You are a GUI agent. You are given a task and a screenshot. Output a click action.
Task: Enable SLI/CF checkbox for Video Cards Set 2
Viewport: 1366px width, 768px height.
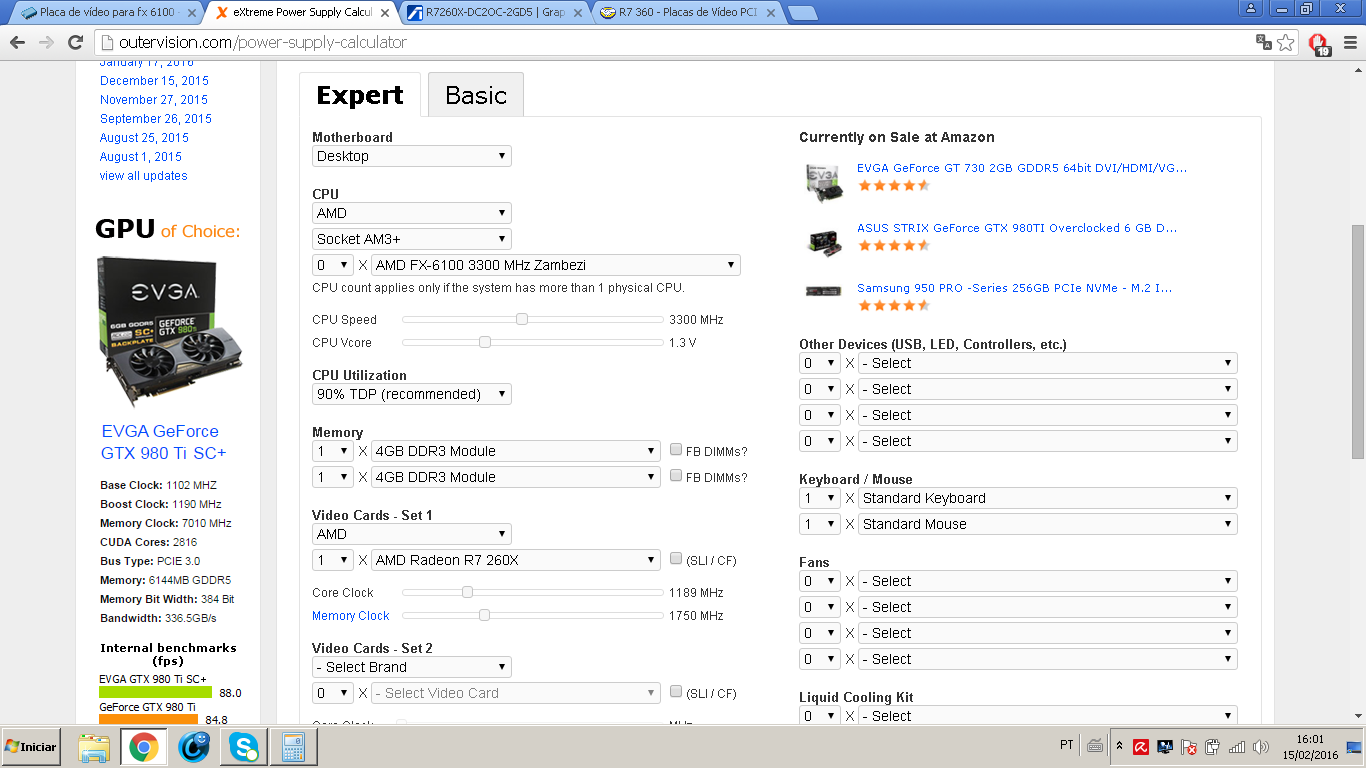(x=677, y=692)
